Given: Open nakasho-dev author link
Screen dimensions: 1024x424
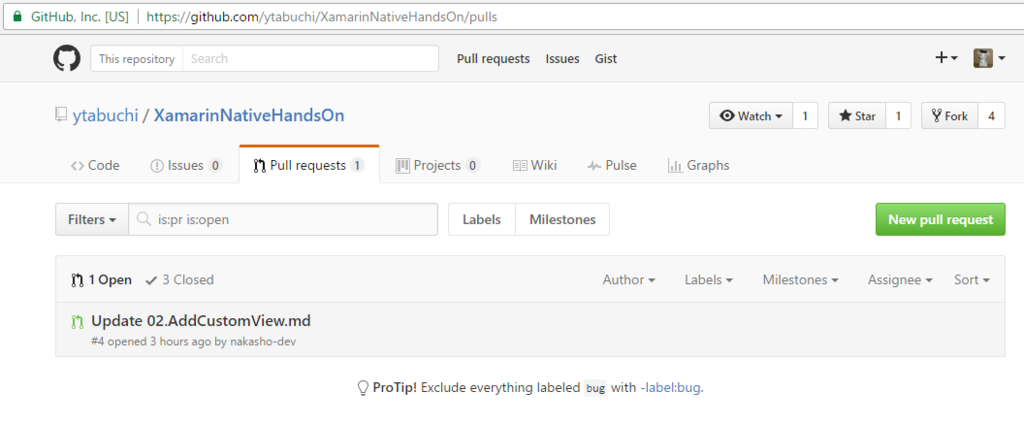Looking at the screenshot, I should click(263, 342).
